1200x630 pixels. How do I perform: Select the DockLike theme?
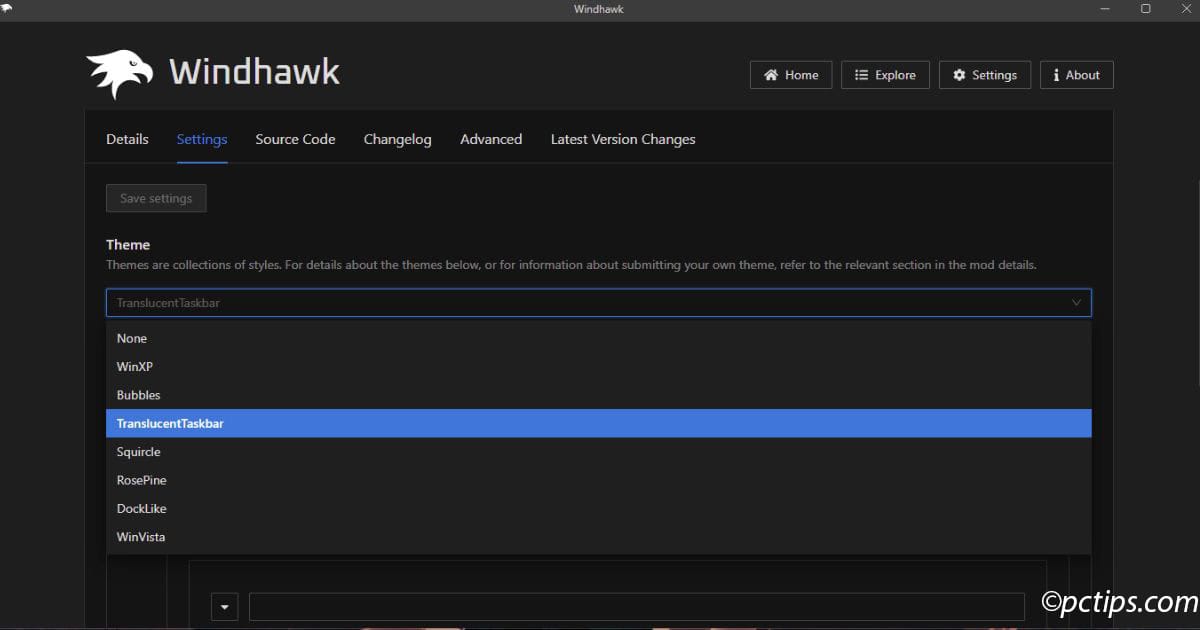598,508
